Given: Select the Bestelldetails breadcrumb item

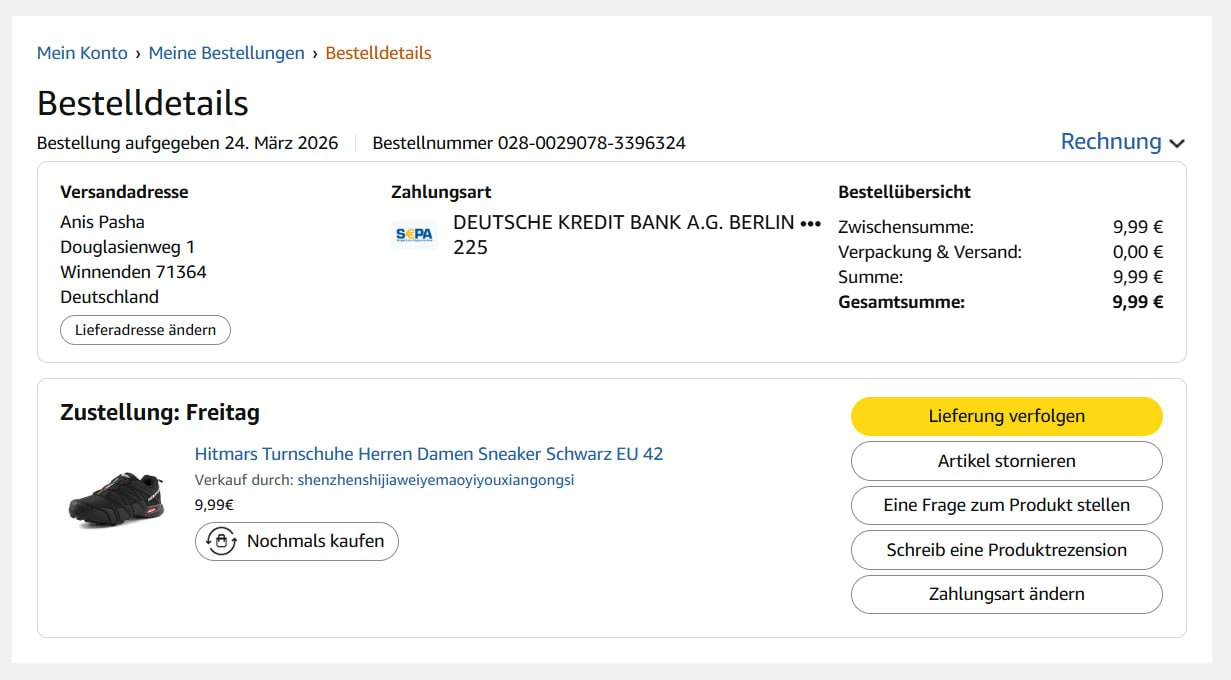Looking at the screenshot, I should tap(378, 53).
